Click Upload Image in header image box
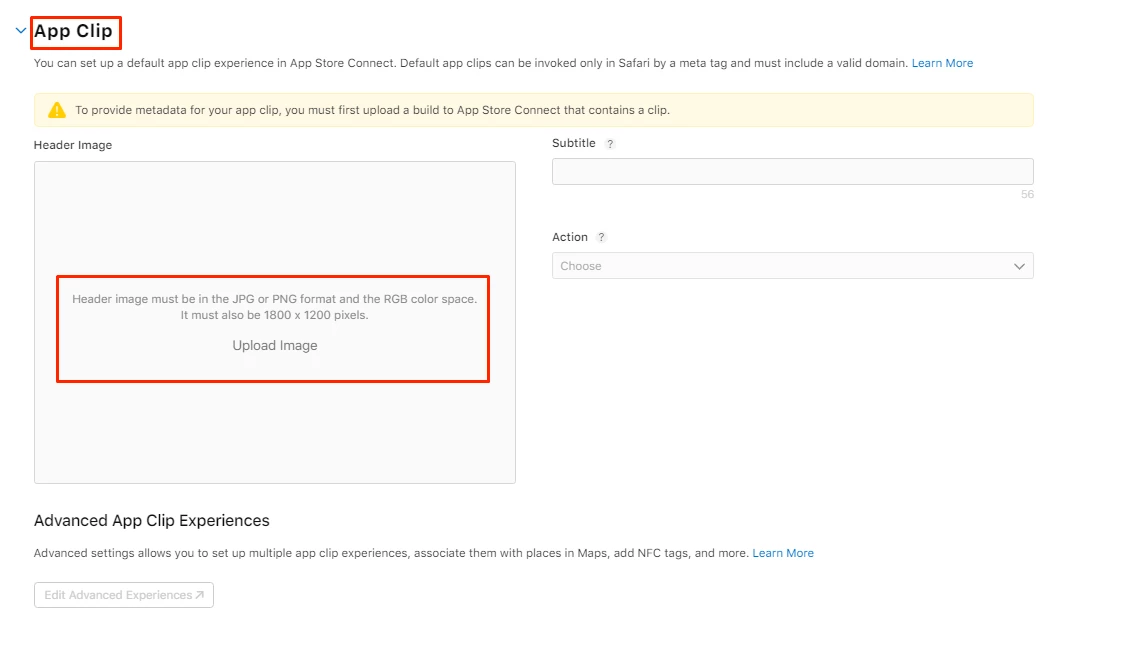Screen dimensions: 1137x645 tap(275, 345)
